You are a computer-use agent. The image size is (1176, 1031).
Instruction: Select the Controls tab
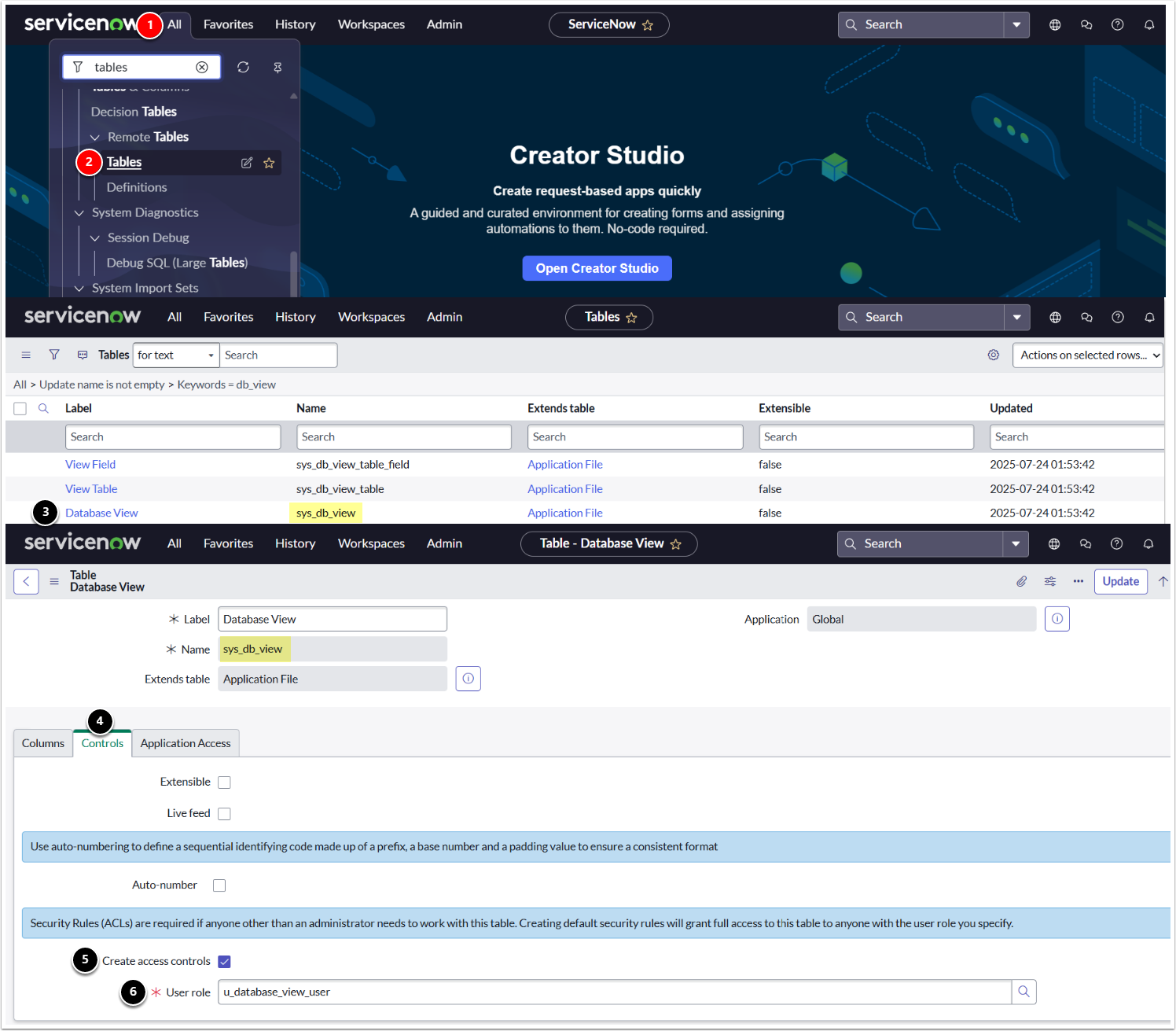tap(102, 743)
